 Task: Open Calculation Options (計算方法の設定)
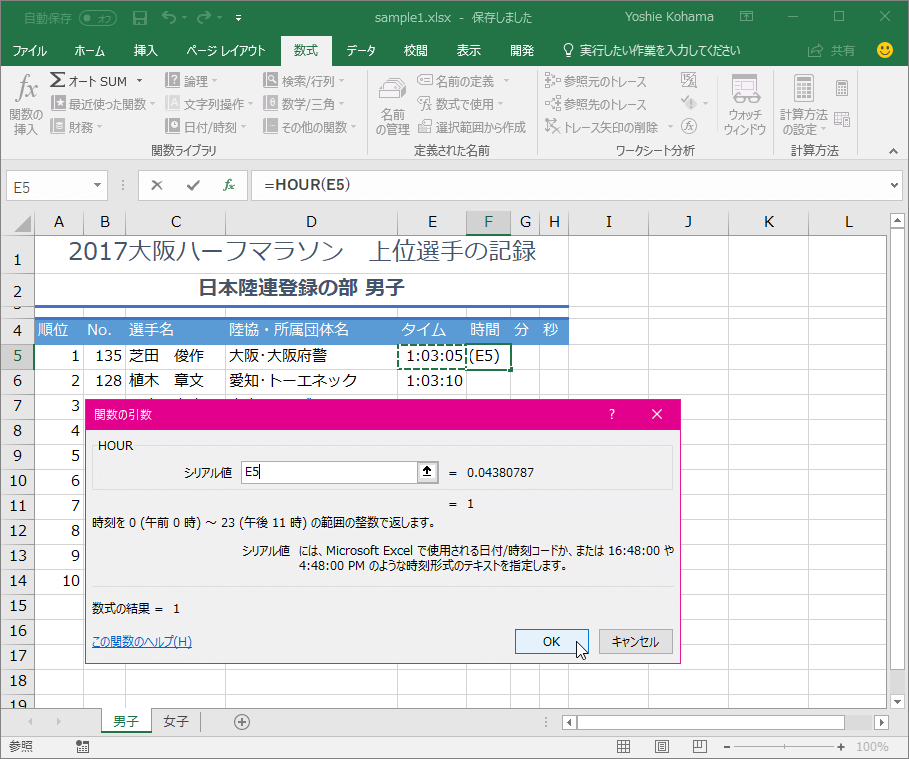[x=803, y=105]
